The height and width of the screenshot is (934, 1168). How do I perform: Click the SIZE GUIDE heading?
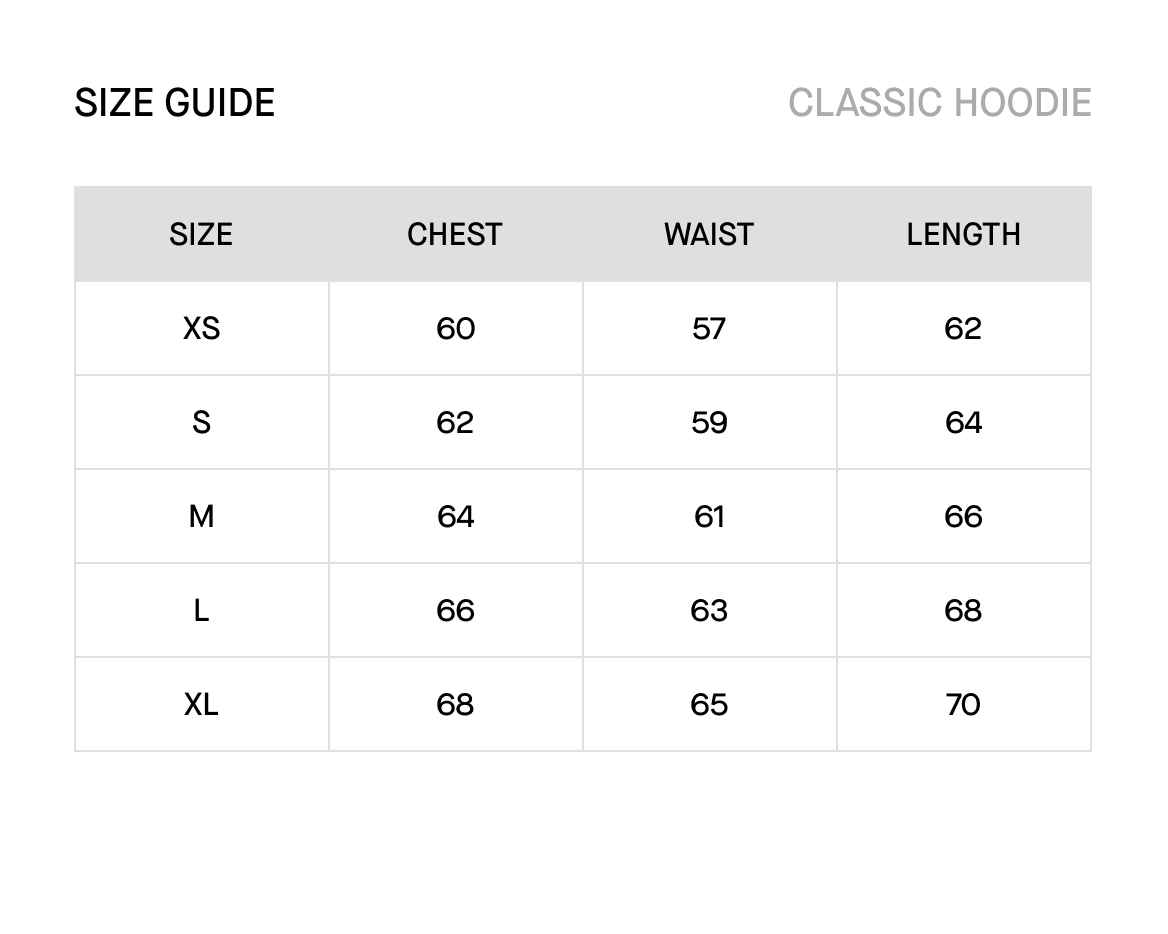[x=175, y=103]
